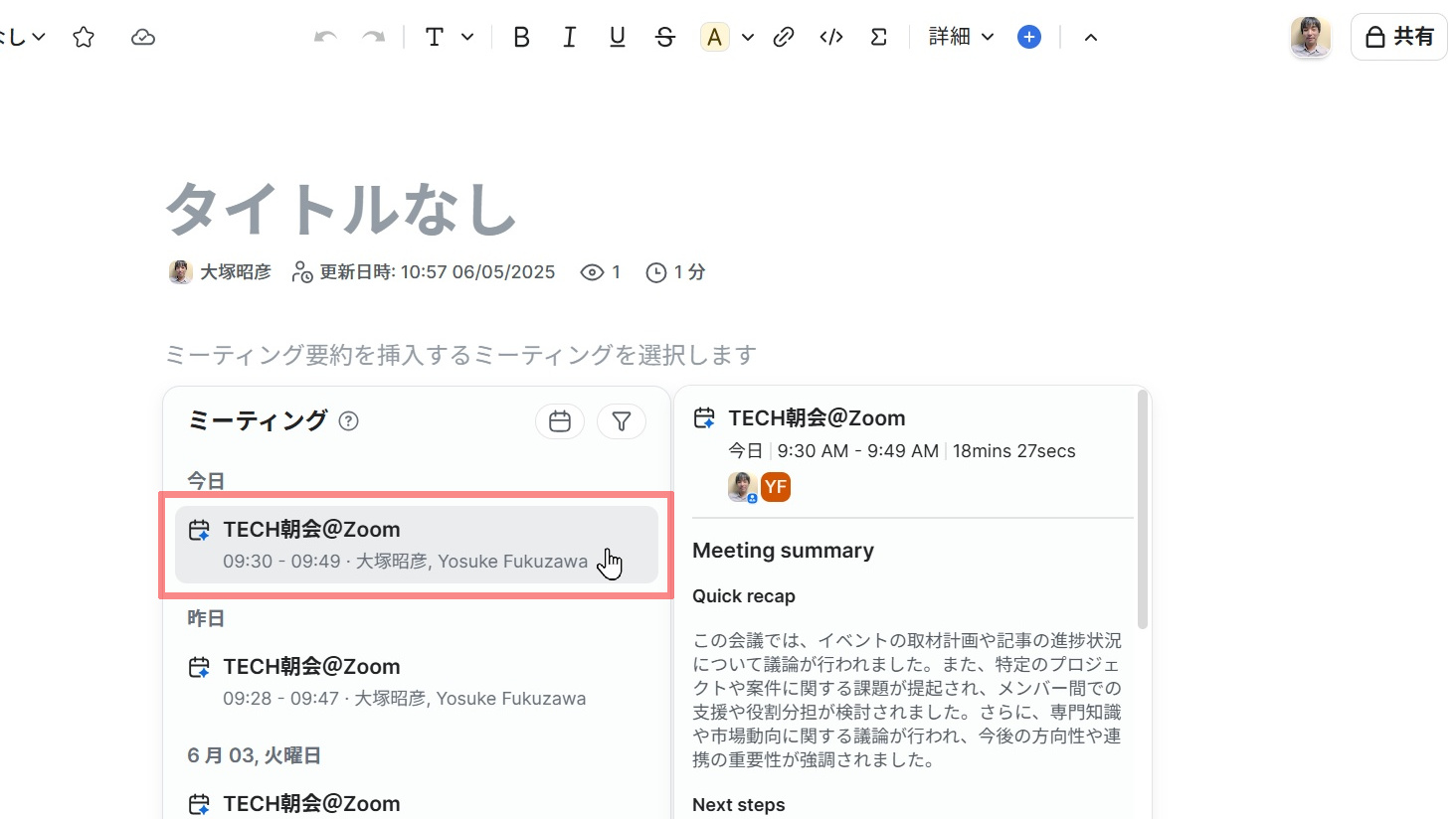Screen dimensions: 1456x819
Task: Click the 昨日 date group label
Action: coord(206,618)
